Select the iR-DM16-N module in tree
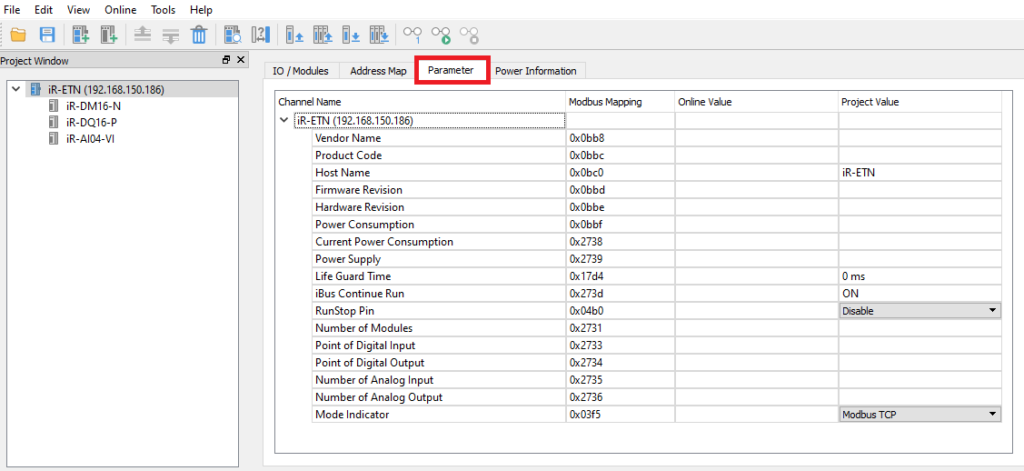Viewport: 1024px width, 471px height. point(93,106)
